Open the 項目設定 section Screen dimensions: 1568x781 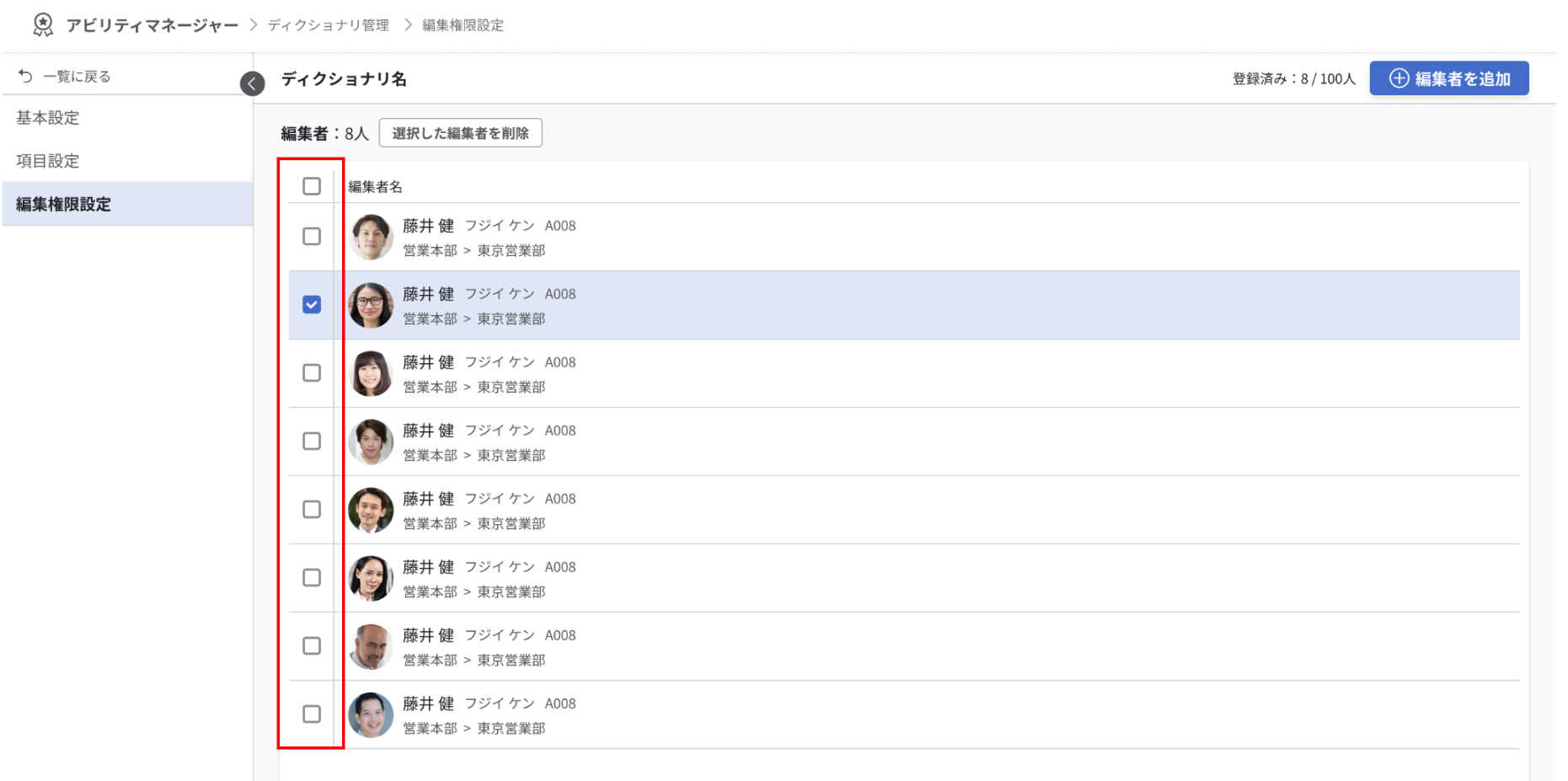coord(47,160)
